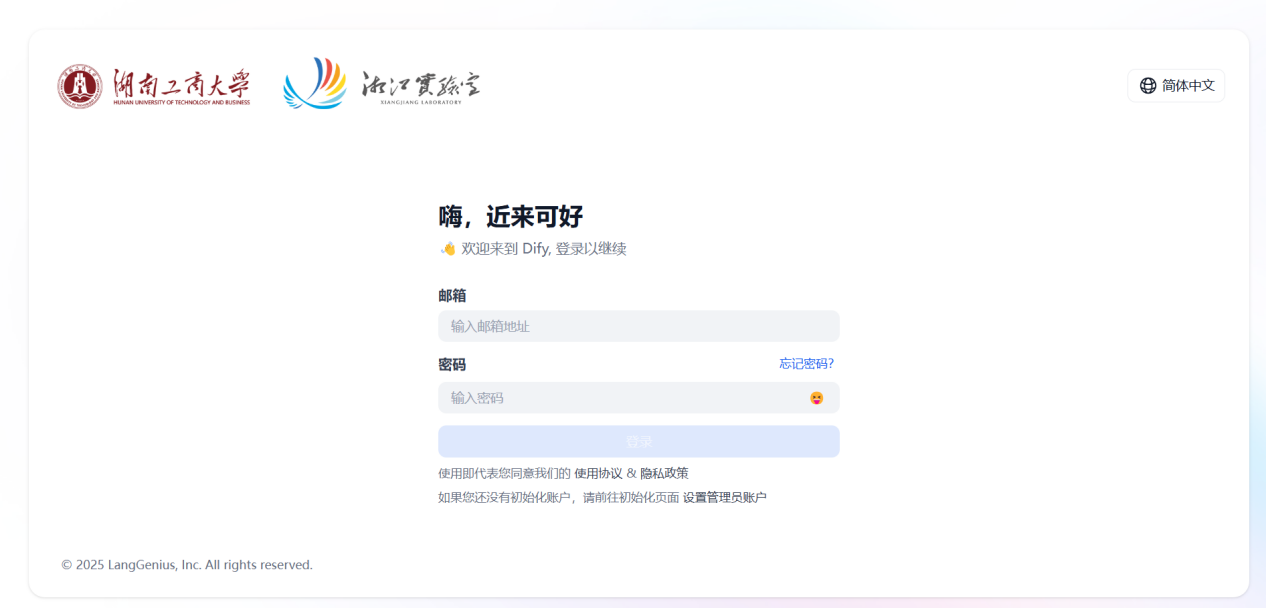Open the 隐私政策 privacy policy link
Image resolution: width=1266 pixels, height=608 pixels.
click(x=664, y=473)
